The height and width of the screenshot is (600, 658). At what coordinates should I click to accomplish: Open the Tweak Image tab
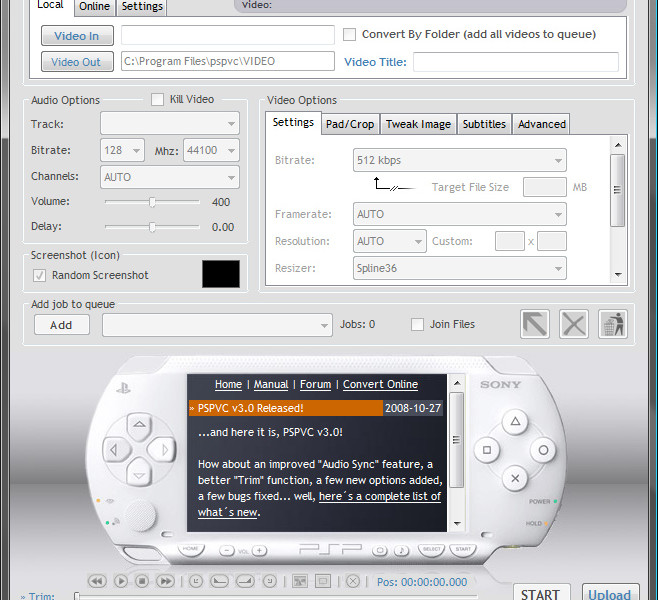[x=418, y=124]
